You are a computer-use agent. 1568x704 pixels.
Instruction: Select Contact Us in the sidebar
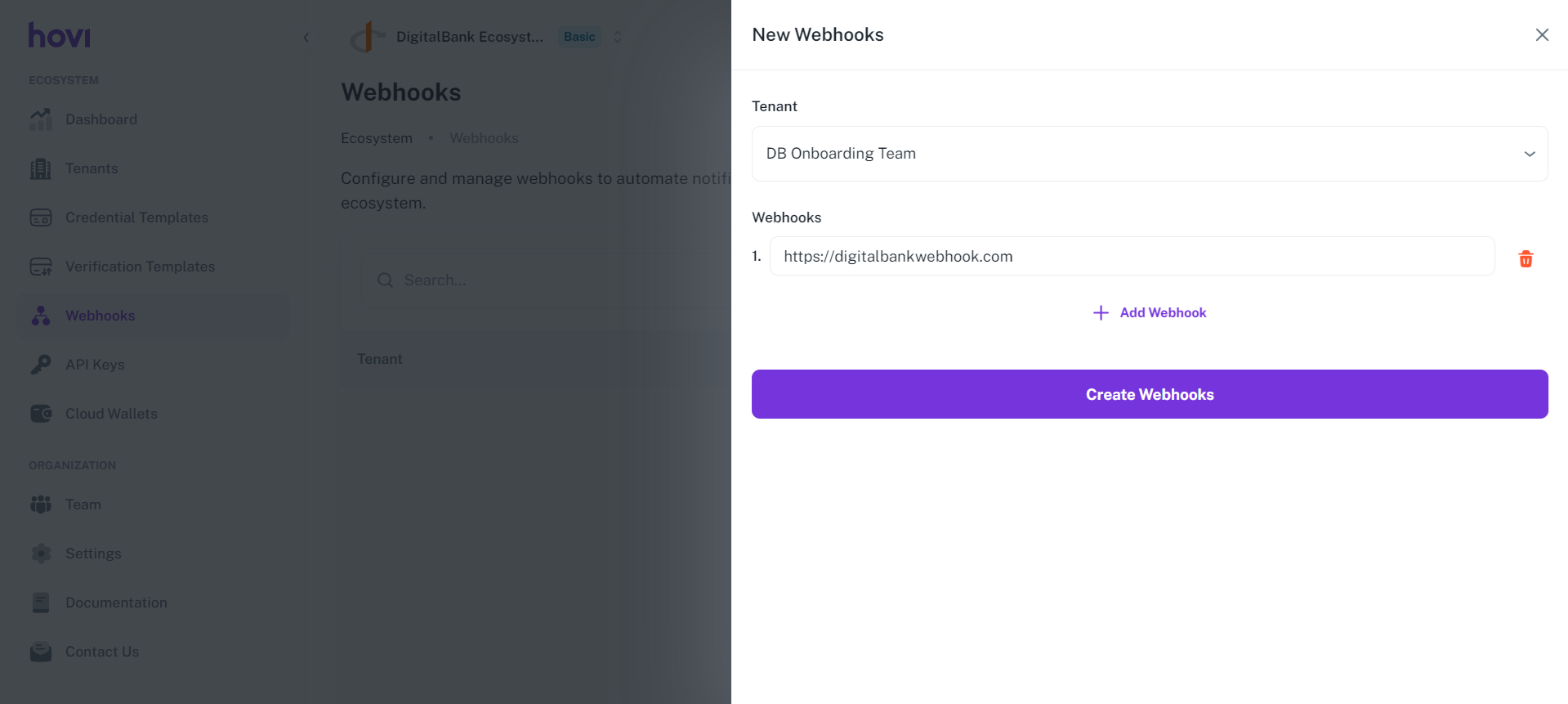102,652
